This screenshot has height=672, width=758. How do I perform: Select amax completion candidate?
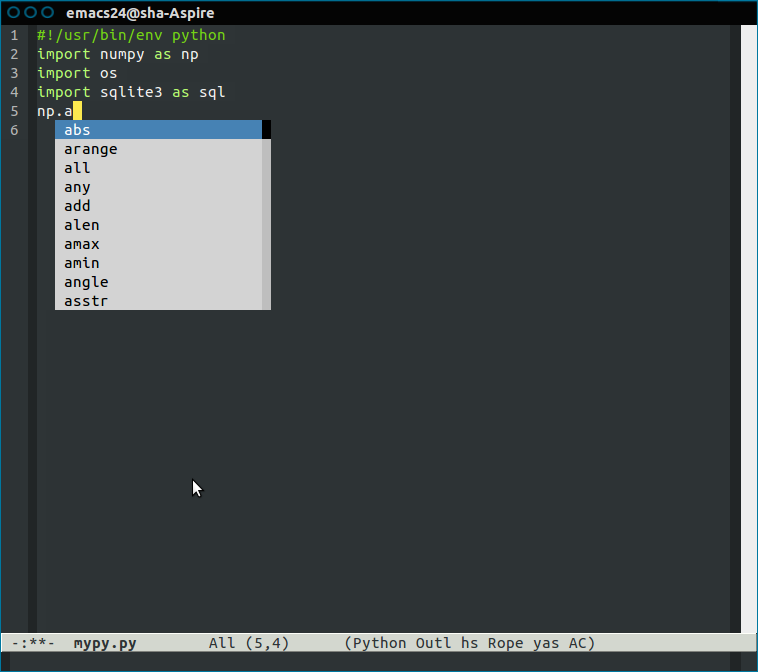coord(158,244)
